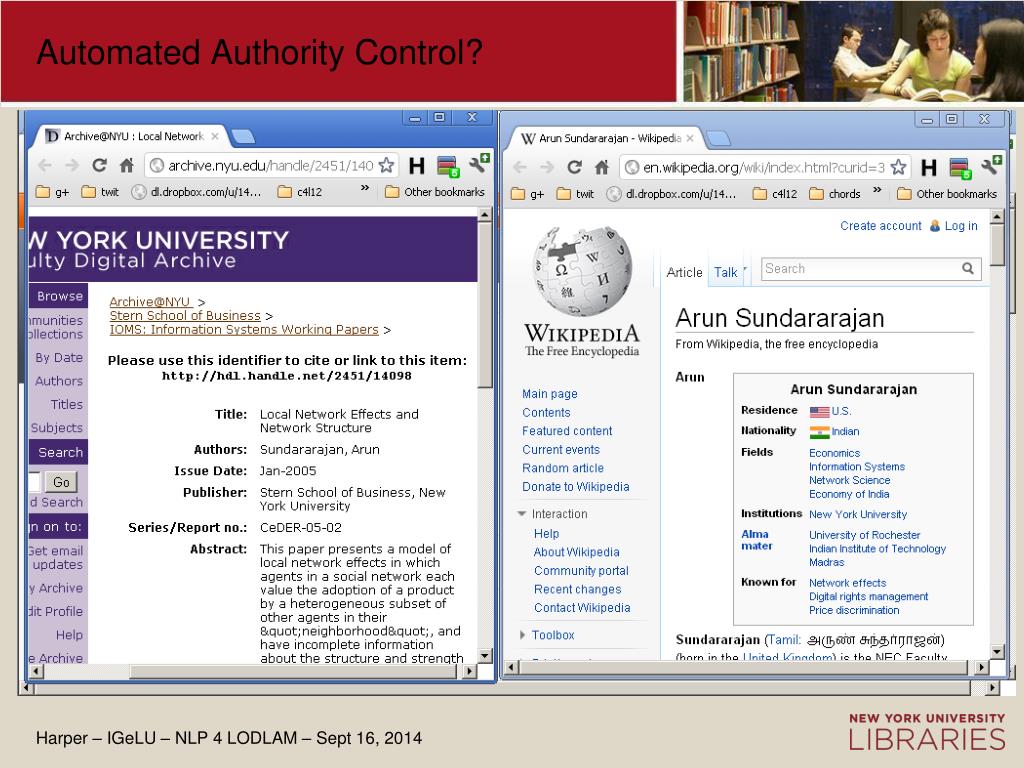Open Archive@NYU breadcrumb link
Image resolution: width=1024 pixels, height=768 pixels.
coord(150,302)
